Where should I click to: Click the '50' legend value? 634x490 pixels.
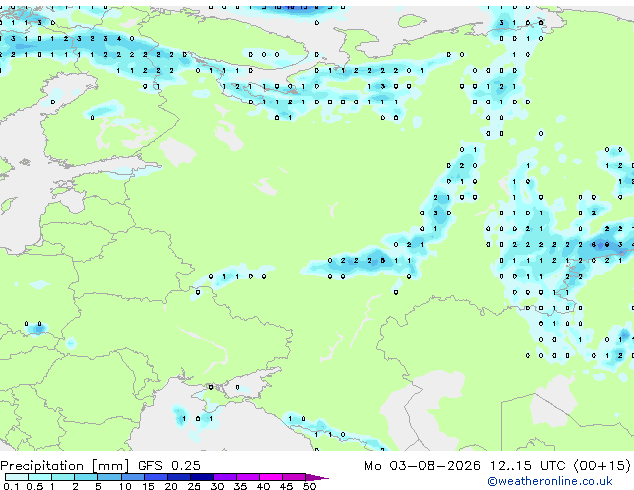(x=309, y=486)
